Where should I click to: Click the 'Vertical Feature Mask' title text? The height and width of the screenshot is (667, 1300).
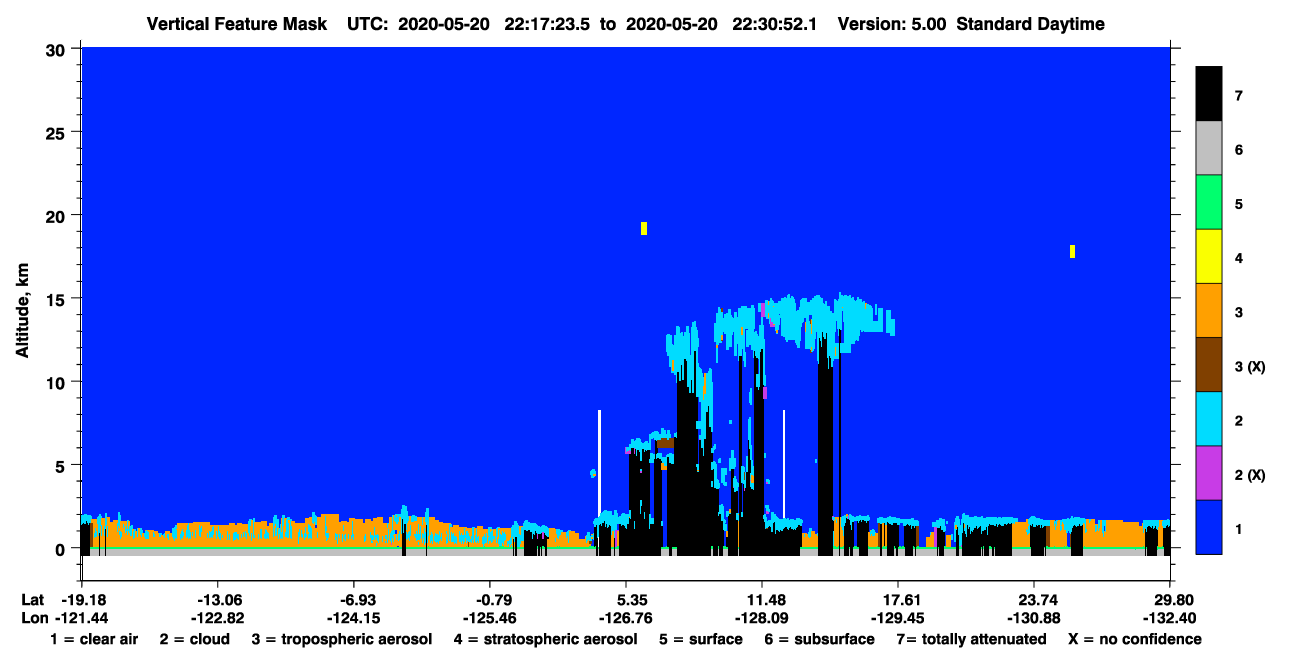(x=236, y=24)
